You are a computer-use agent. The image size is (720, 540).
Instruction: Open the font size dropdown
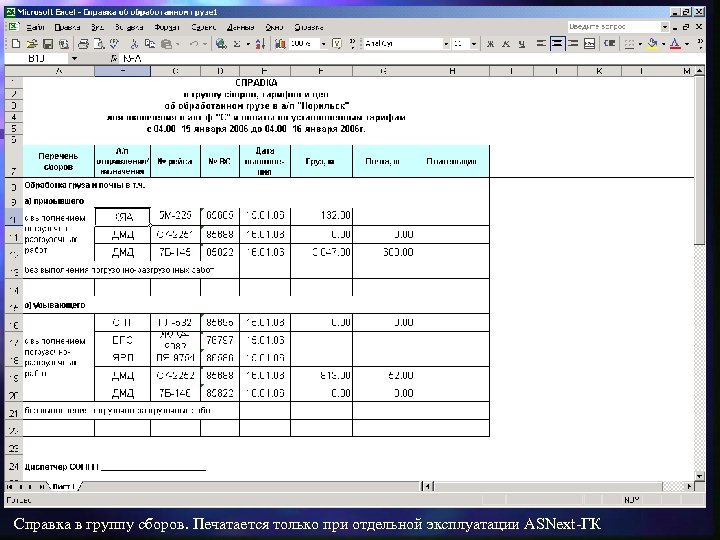[x=474, y=44]
